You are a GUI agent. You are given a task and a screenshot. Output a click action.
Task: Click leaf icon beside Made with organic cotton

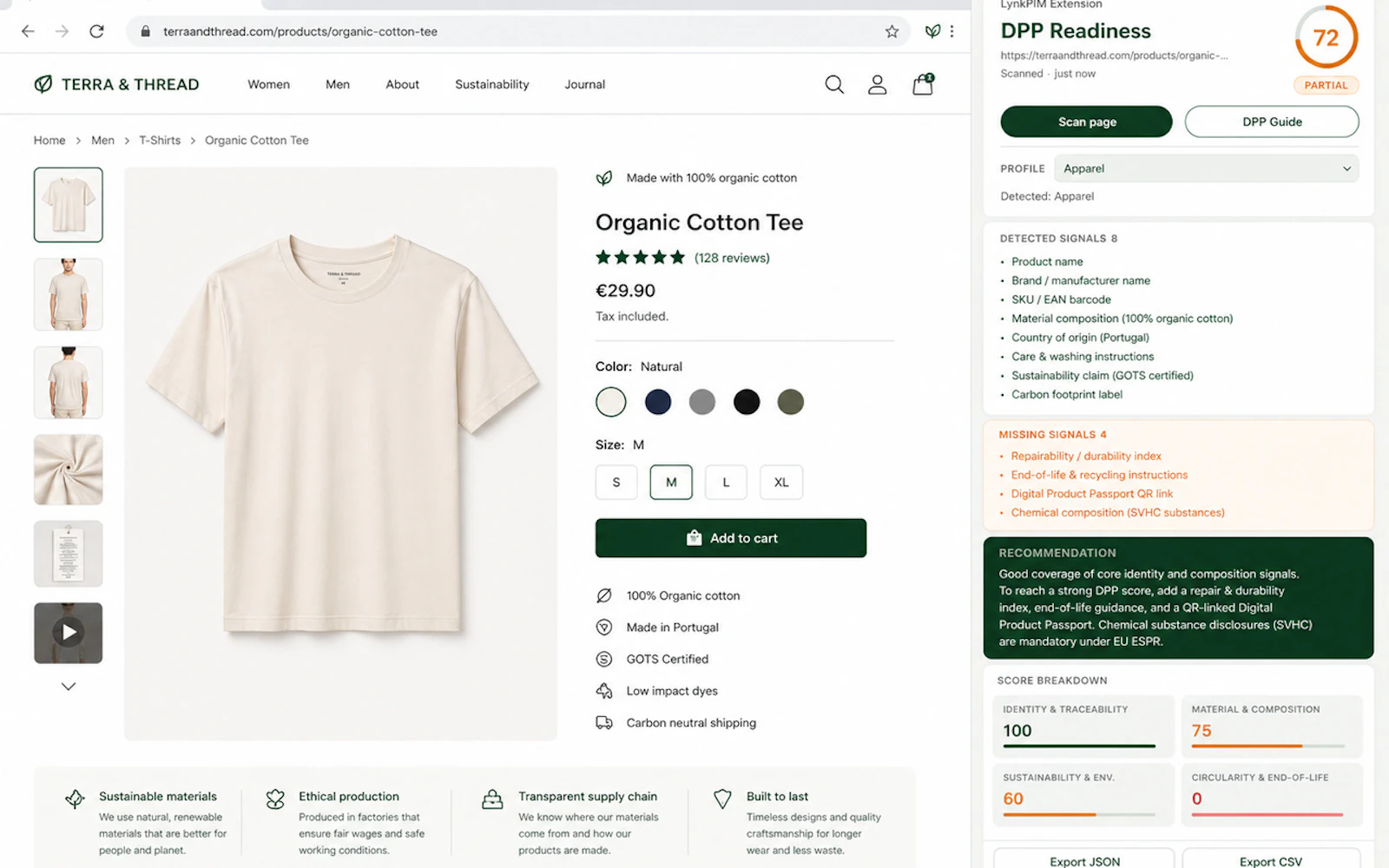pyautogui.click(x=604, y=178)
